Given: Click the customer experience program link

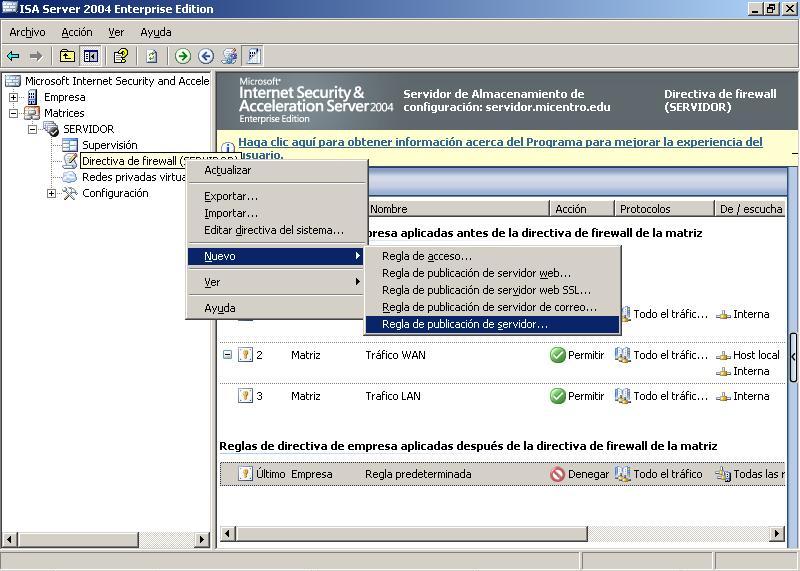Looking at the screenshot, I should [500, 142].
